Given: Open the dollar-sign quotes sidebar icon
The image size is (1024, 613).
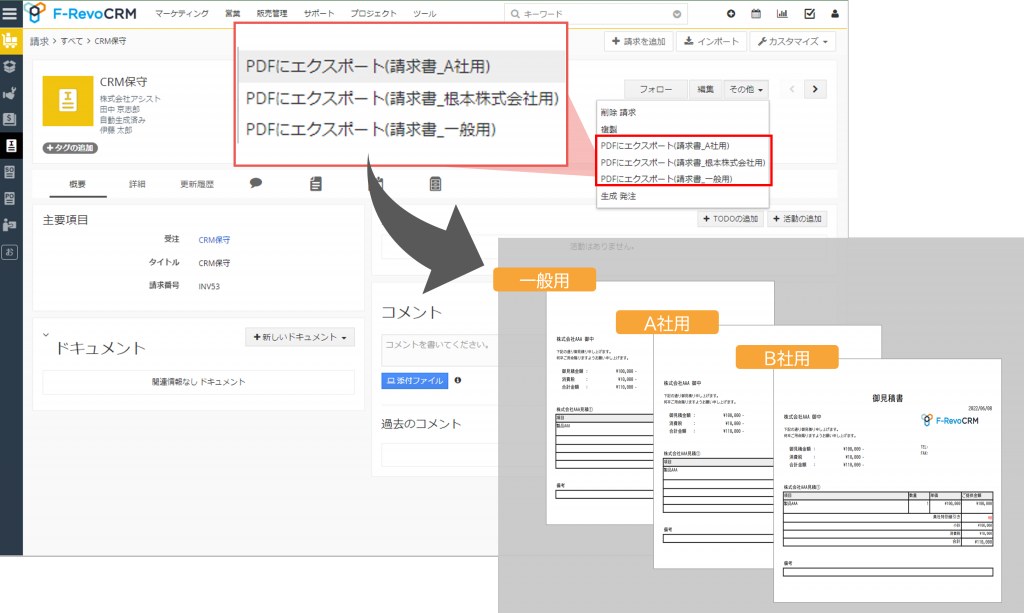Looking at the screenshot, I should pyautogui.click(x=10, y=119).
